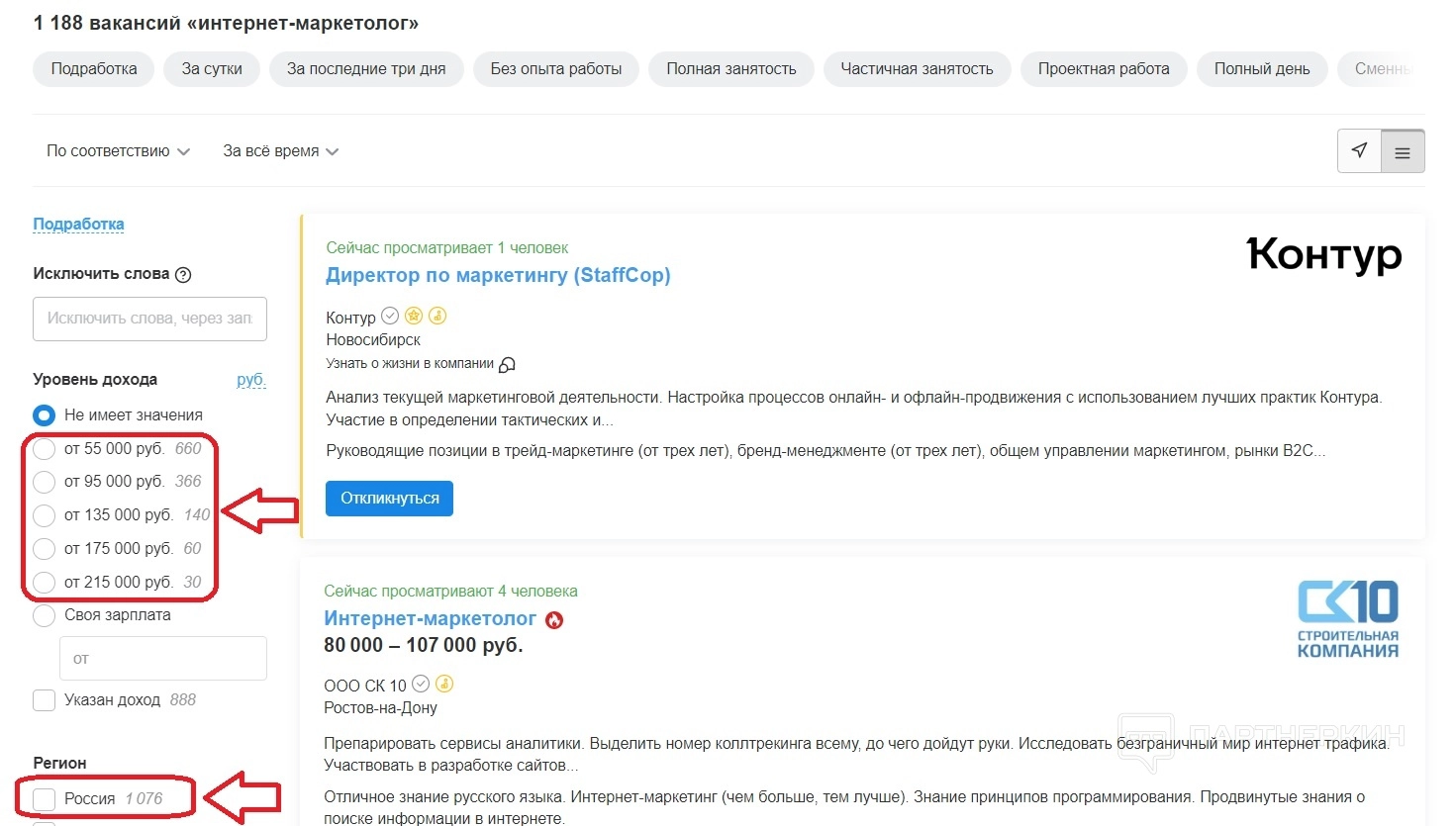Click the fire icon next to Интернет-маркетолог
Screen dimensions: 1456x826
point(554,620)
